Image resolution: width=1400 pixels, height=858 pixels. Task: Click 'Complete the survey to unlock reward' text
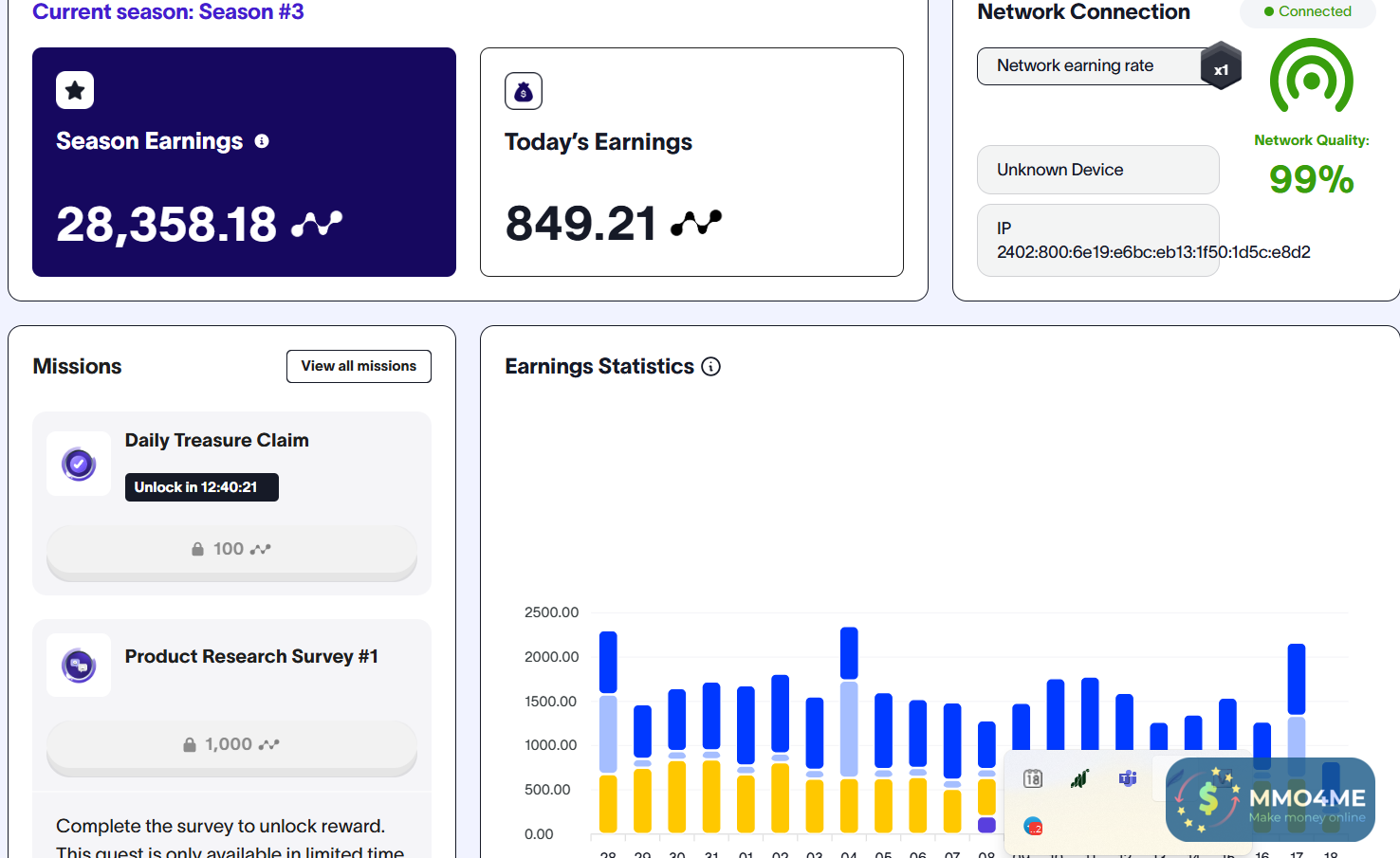click(220, 826)
